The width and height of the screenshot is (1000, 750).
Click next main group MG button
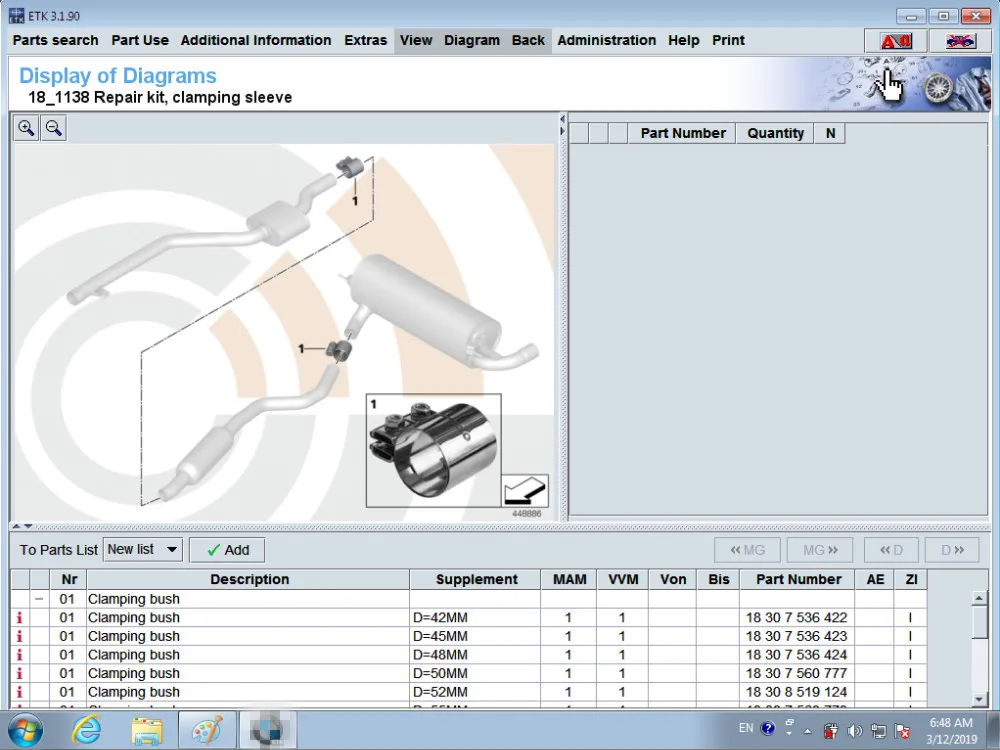coord(820,550)
